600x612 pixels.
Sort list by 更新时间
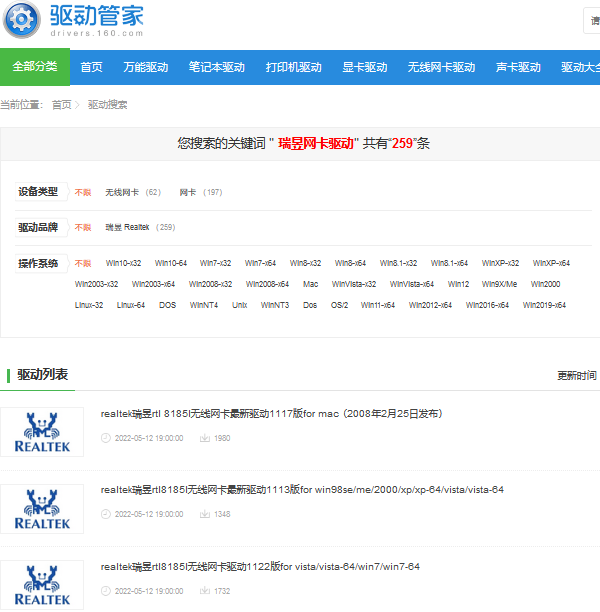[x=577, y=375]
